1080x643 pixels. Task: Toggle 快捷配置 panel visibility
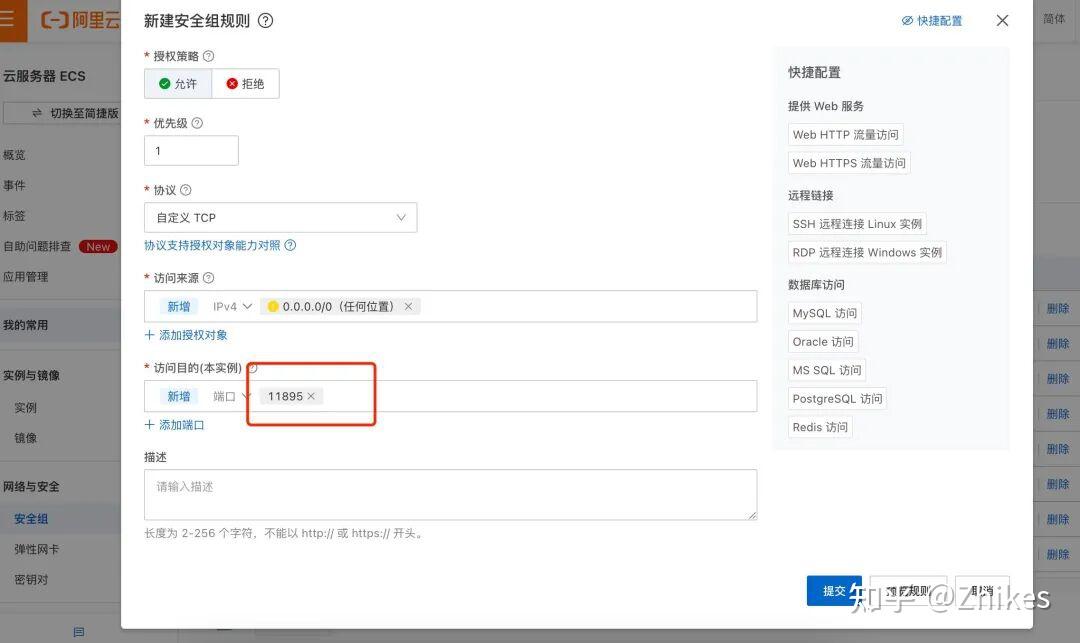(932, 21)
